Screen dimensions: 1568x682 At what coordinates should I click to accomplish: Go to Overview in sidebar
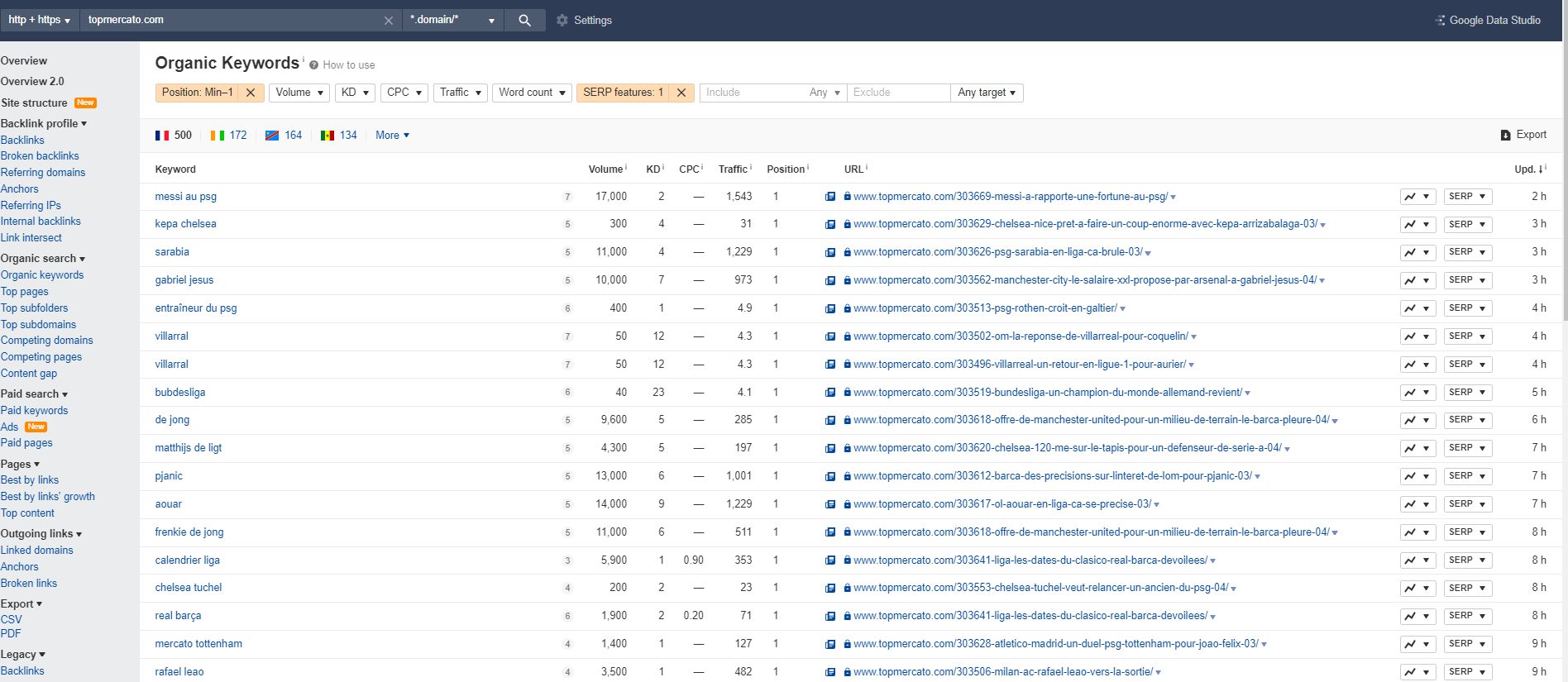coord(24,61)
